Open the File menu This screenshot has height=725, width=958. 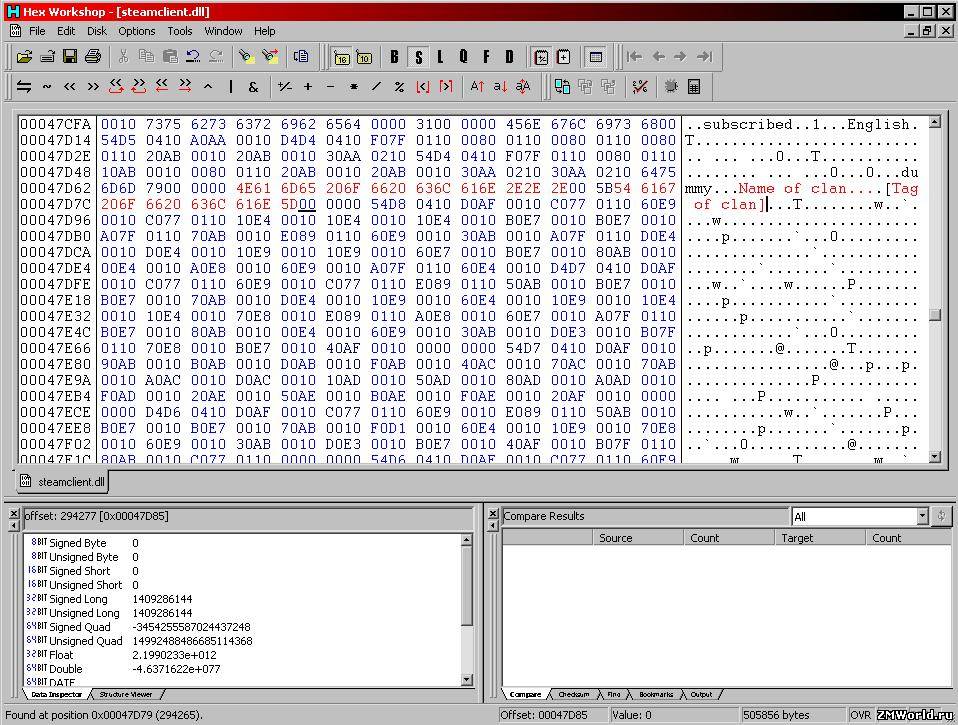point(37,31)
